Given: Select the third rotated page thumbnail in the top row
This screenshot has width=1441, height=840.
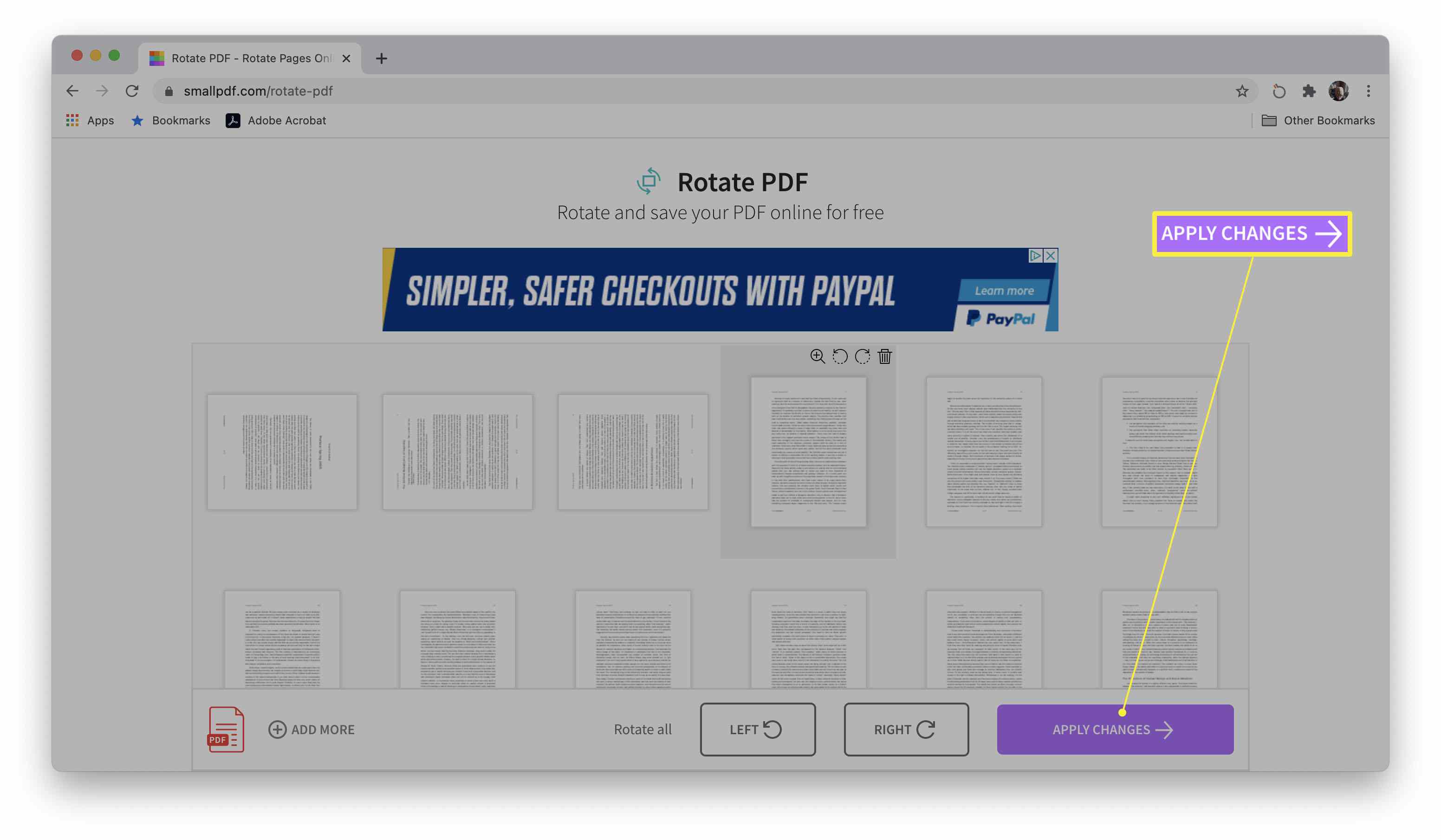Looking at the screenshot, I should click(x=633, y=452).
